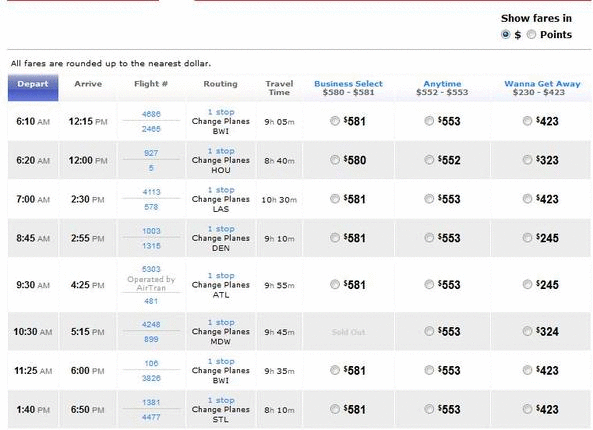Choose $245 Wanna Get Away for 8:45 AM flight
Viewport: 593px width, 430px height.
click(527, 238)
